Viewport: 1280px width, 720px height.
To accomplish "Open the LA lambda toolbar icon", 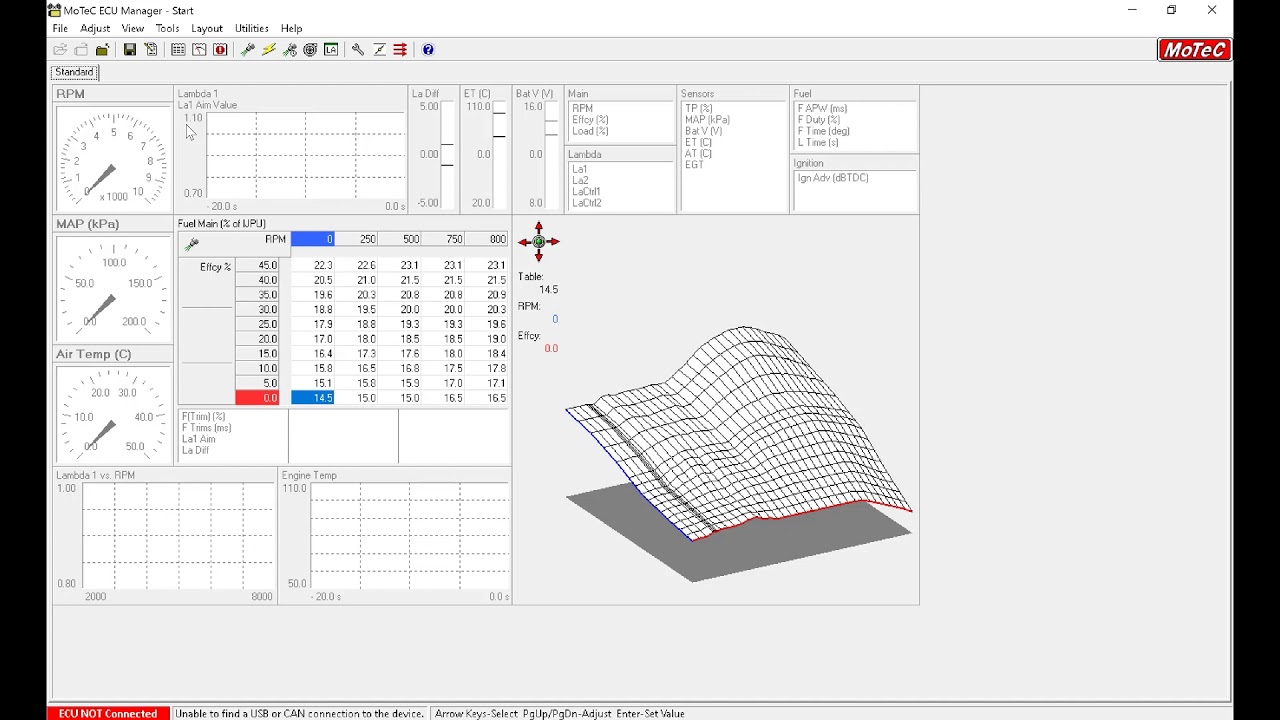I will click(x=331, y=49).
